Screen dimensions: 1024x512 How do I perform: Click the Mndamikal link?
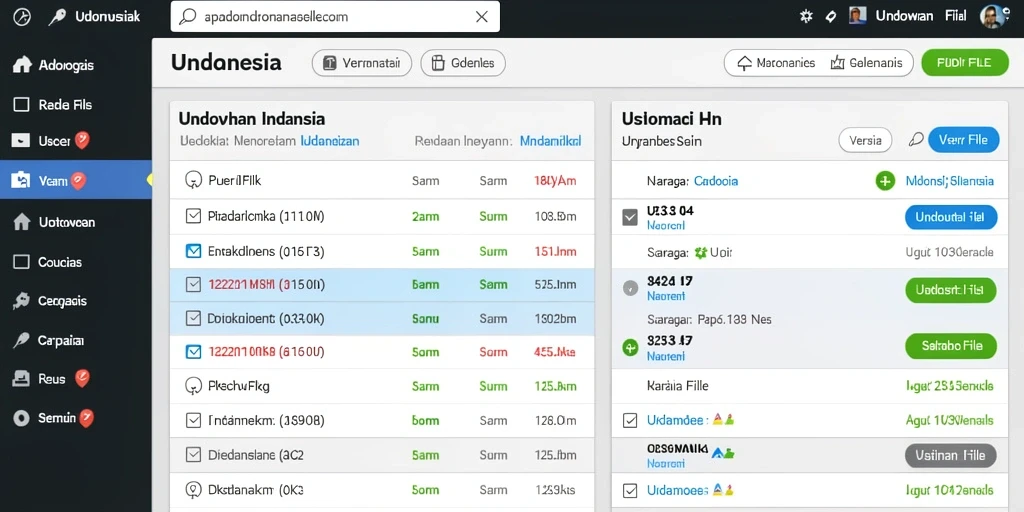(550, 140)
